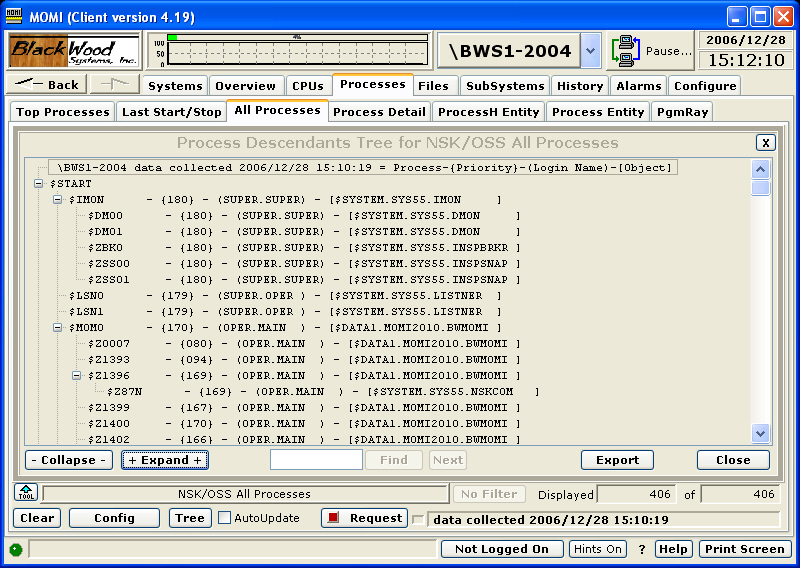Open the Config button

(114, 518)
